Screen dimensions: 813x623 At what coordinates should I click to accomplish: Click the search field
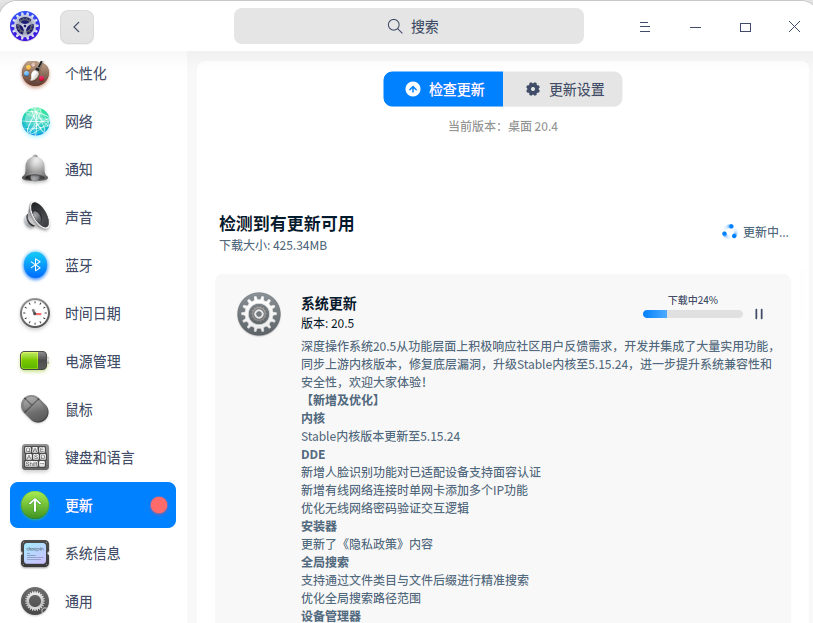409,26
